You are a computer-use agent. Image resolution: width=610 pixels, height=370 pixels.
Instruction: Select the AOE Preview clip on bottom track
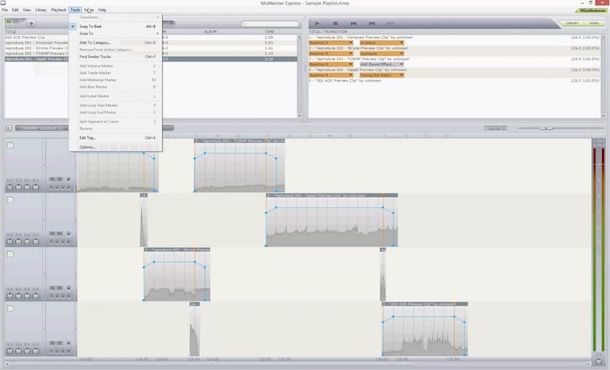[425, 329]
